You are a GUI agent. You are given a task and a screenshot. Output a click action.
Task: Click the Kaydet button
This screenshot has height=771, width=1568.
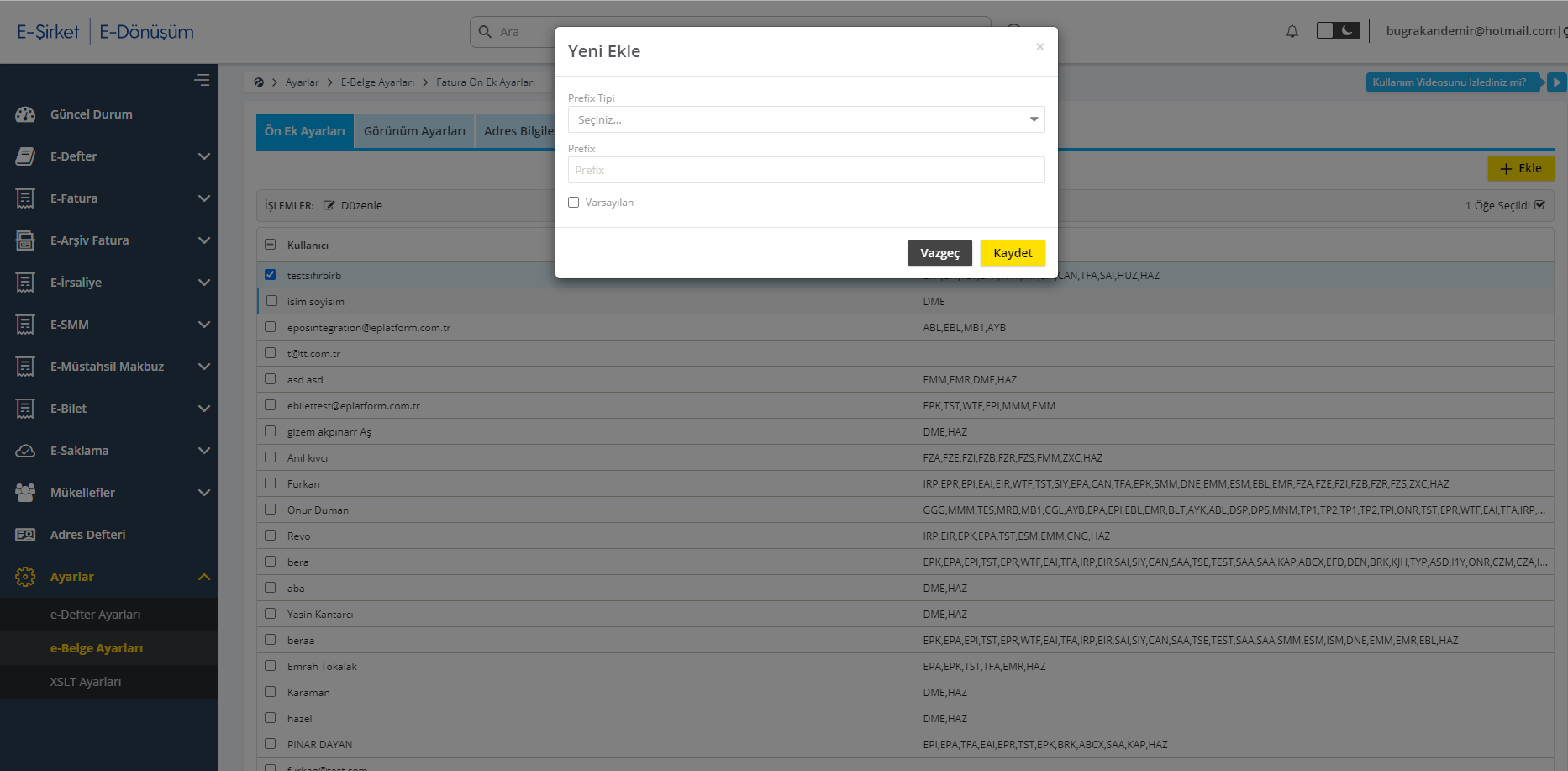(x=1013, y=253)
